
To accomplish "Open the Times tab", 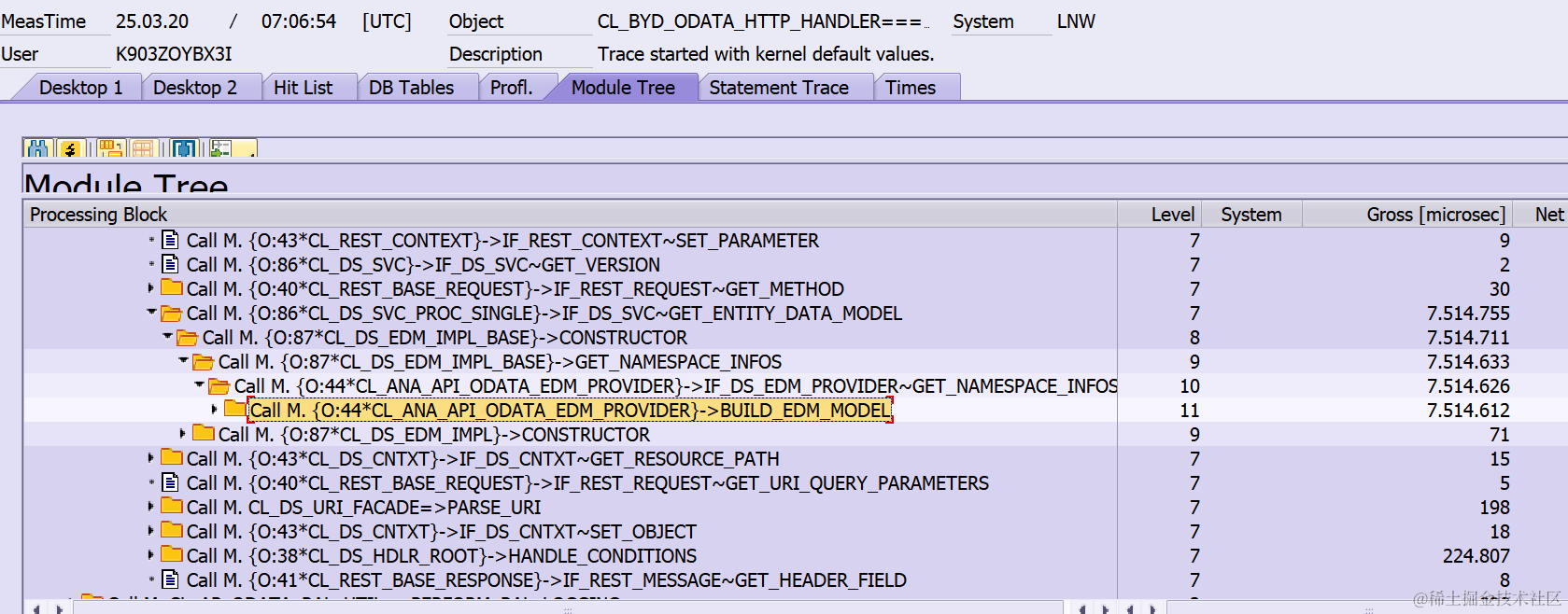I will click(911, 88).
